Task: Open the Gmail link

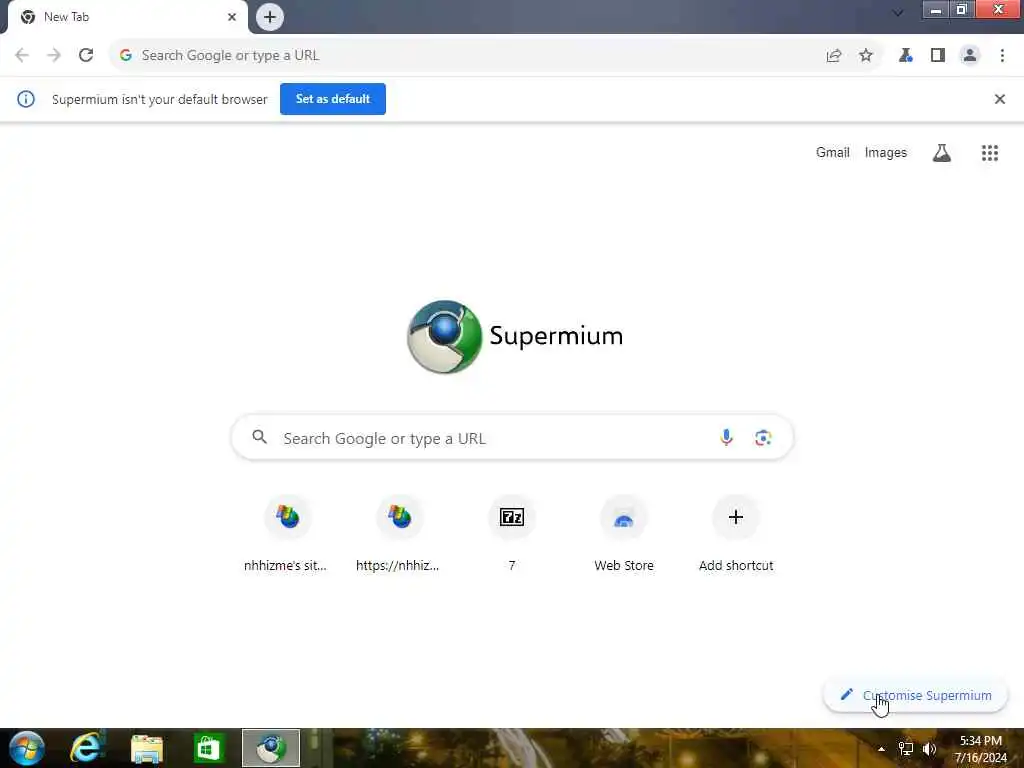Action: [833, 153]
